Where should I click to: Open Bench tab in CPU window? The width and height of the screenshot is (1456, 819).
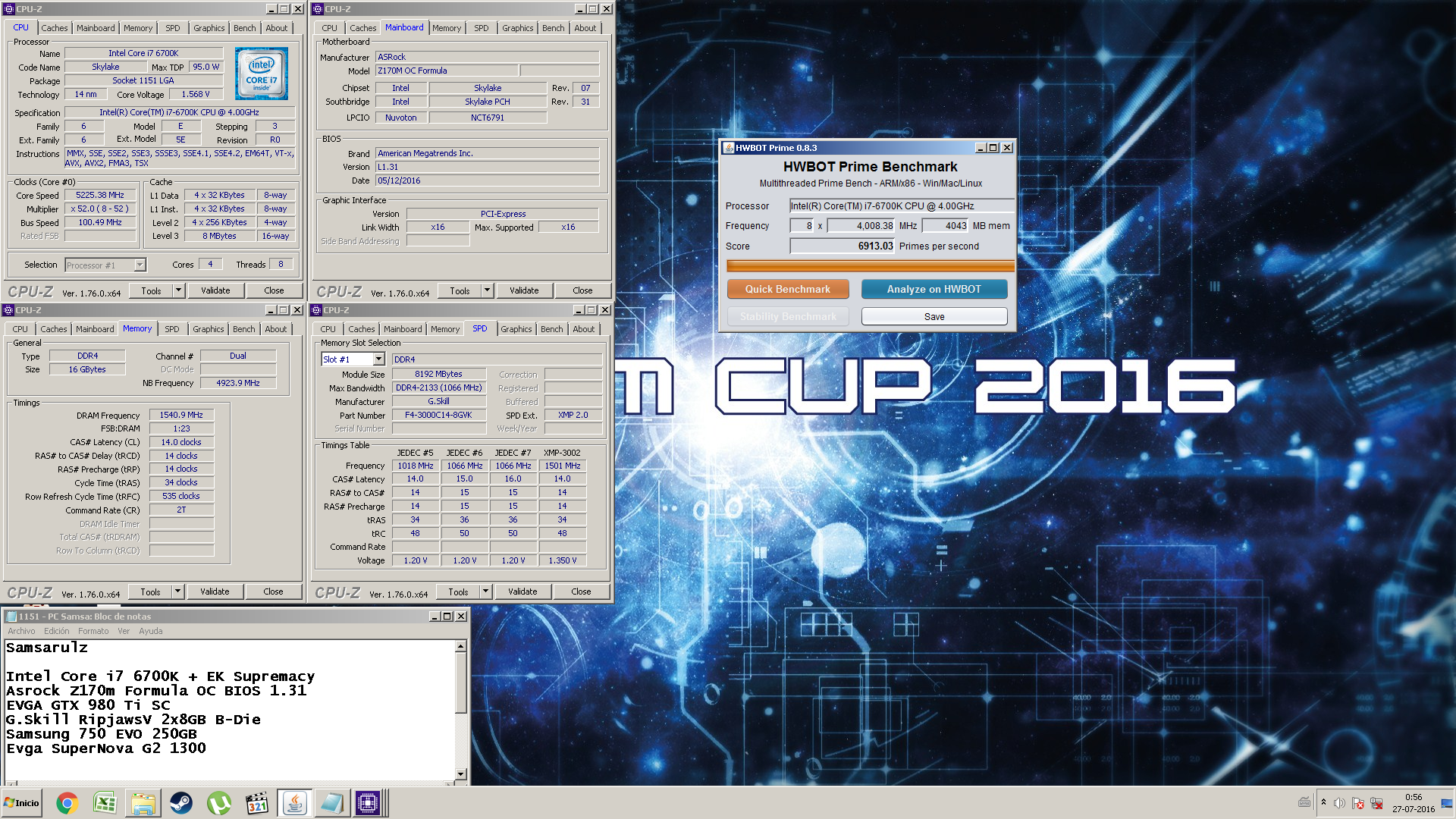(244, 28)
